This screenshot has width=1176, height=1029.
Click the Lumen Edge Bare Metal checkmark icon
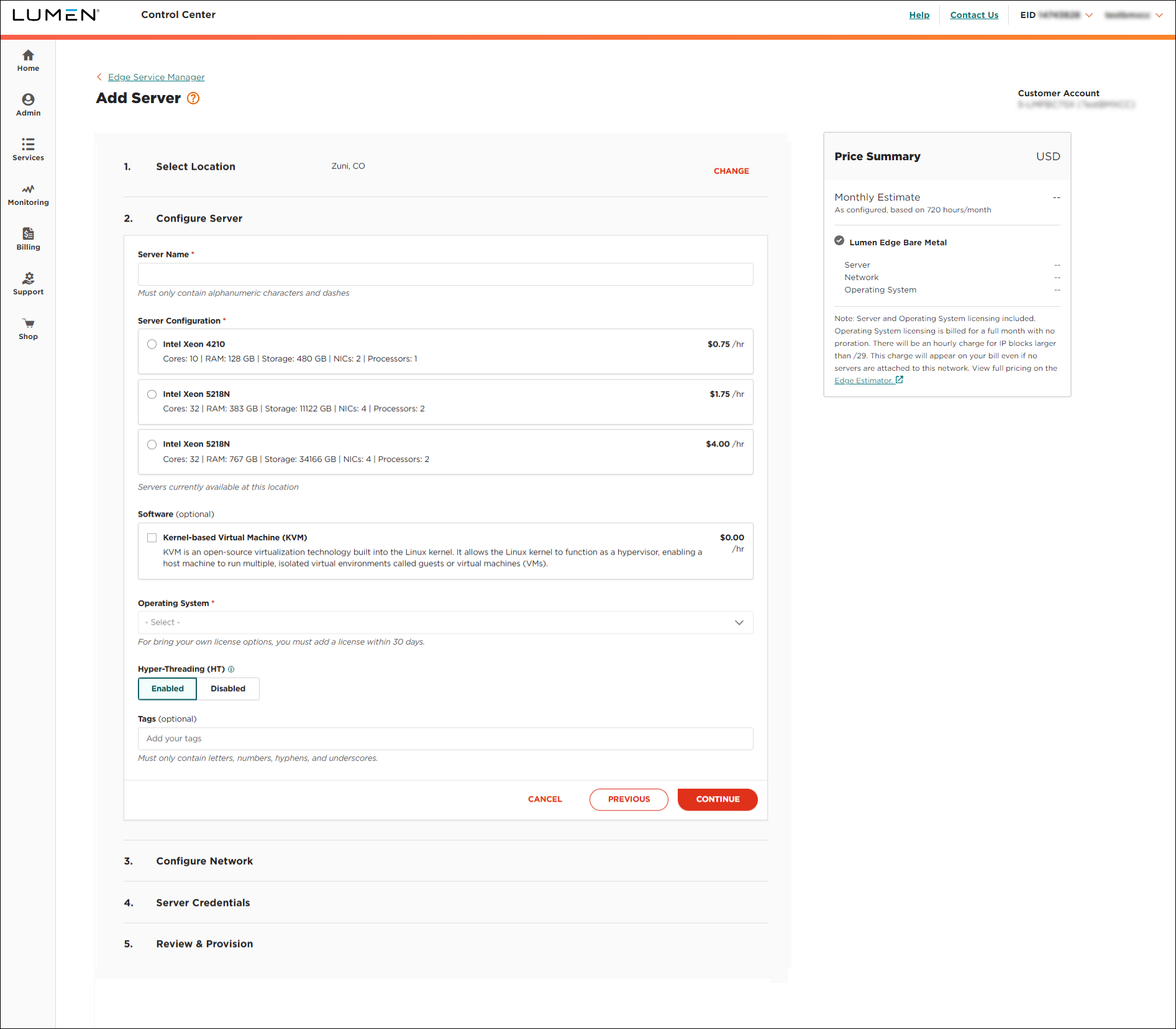click(839, 241)
